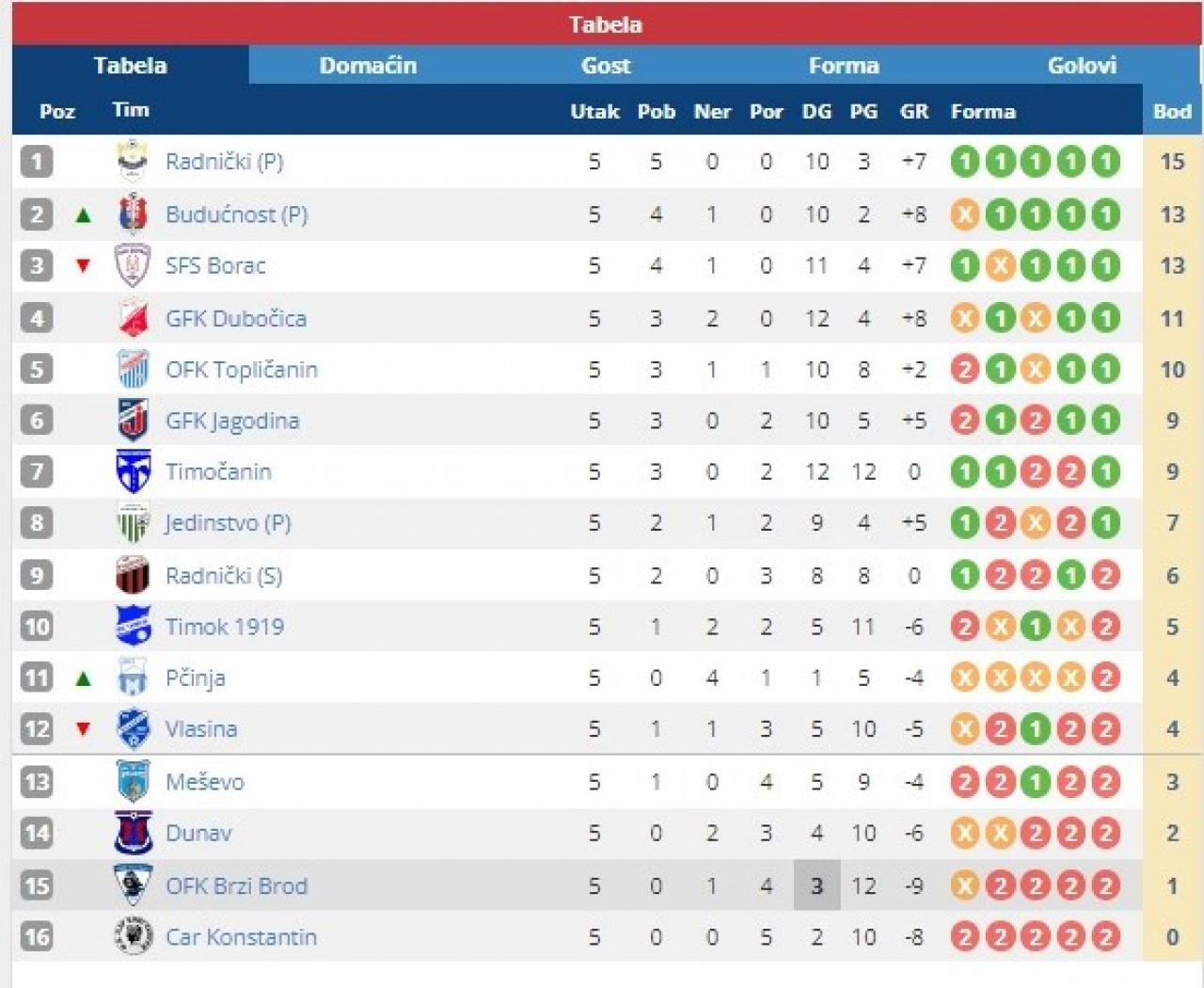Click the Radnički (P) club crest
This screenshot has height=988, width=1204.
point(133,161)
